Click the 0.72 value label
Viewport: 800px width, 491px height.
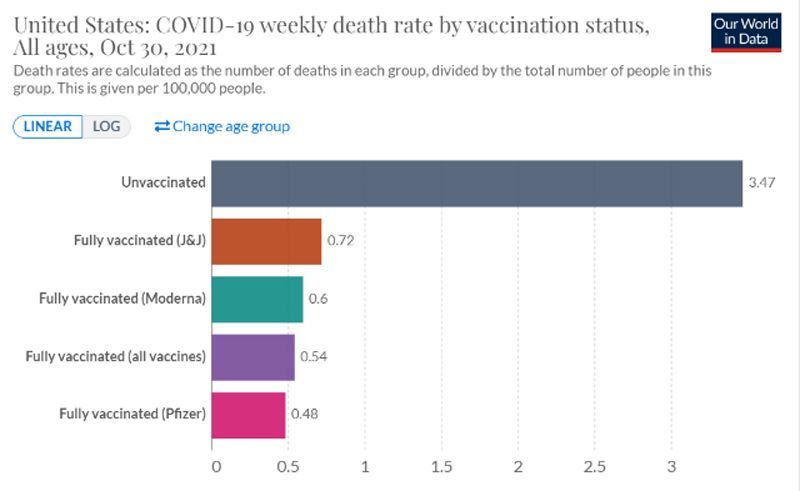(x=340, y=241)
